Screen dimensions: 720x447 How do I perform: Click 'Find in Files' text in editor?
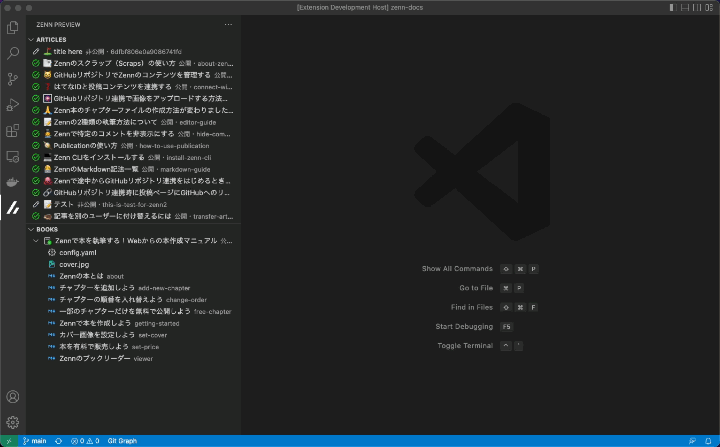click(472, 307)
